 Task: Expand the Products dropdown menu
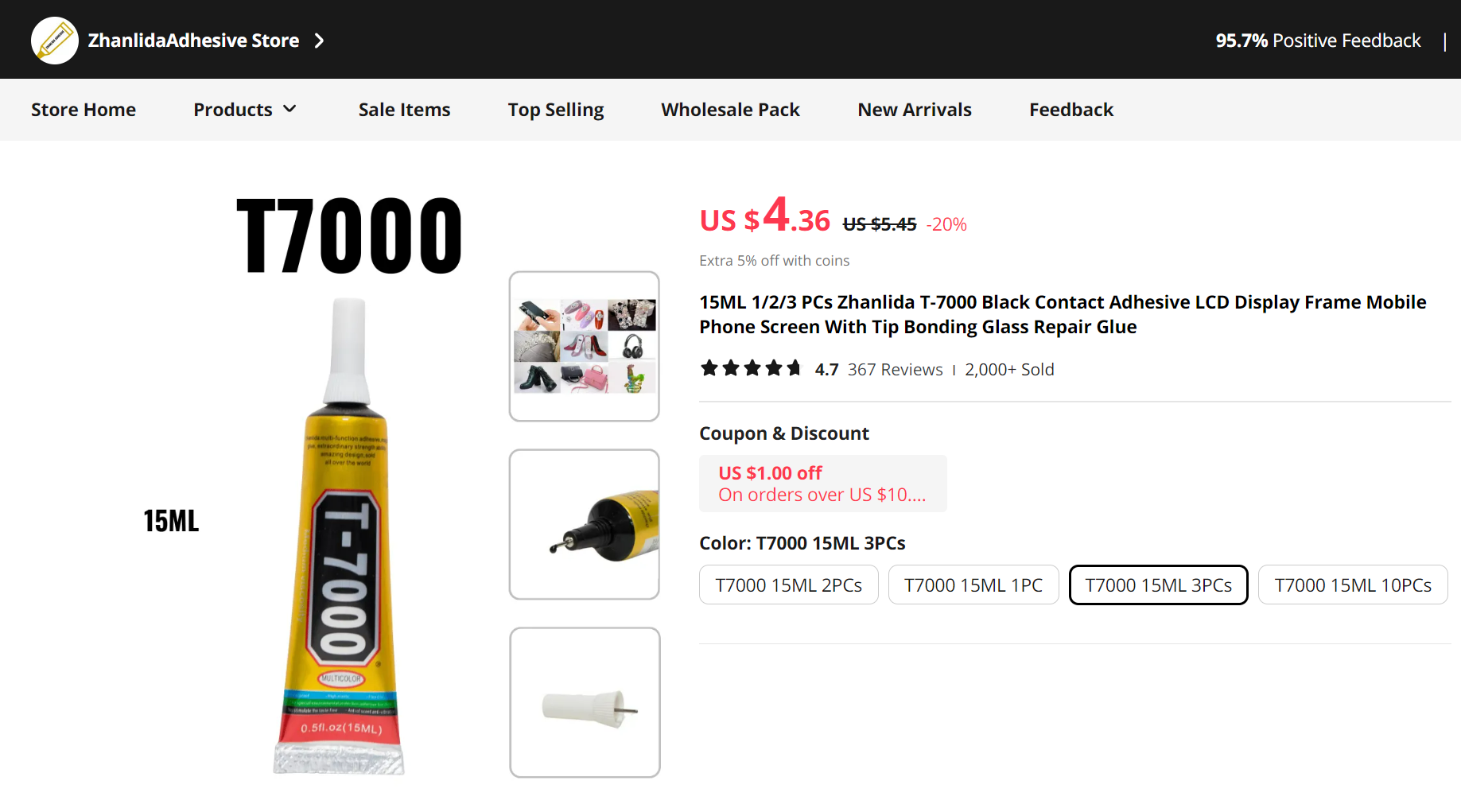coord(245,110)
